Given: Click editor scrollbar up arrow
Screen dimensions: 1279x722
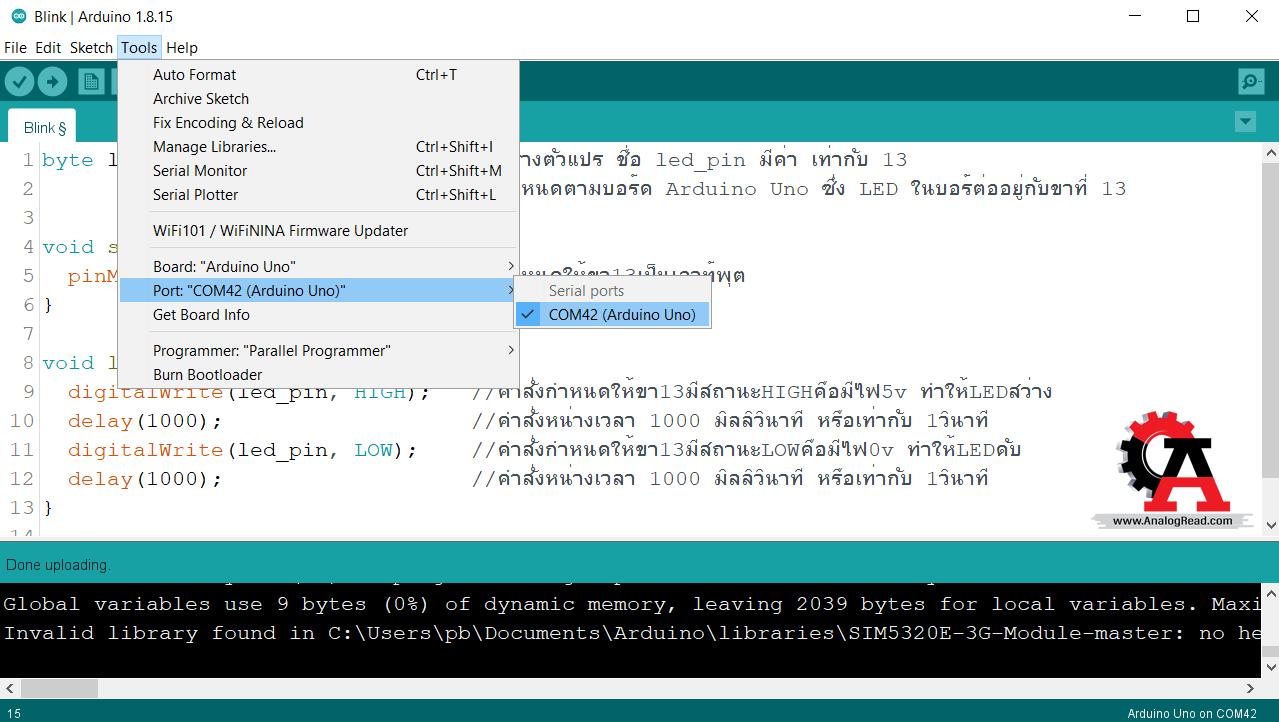Looking at the screenshot, I should [1271, 154].
